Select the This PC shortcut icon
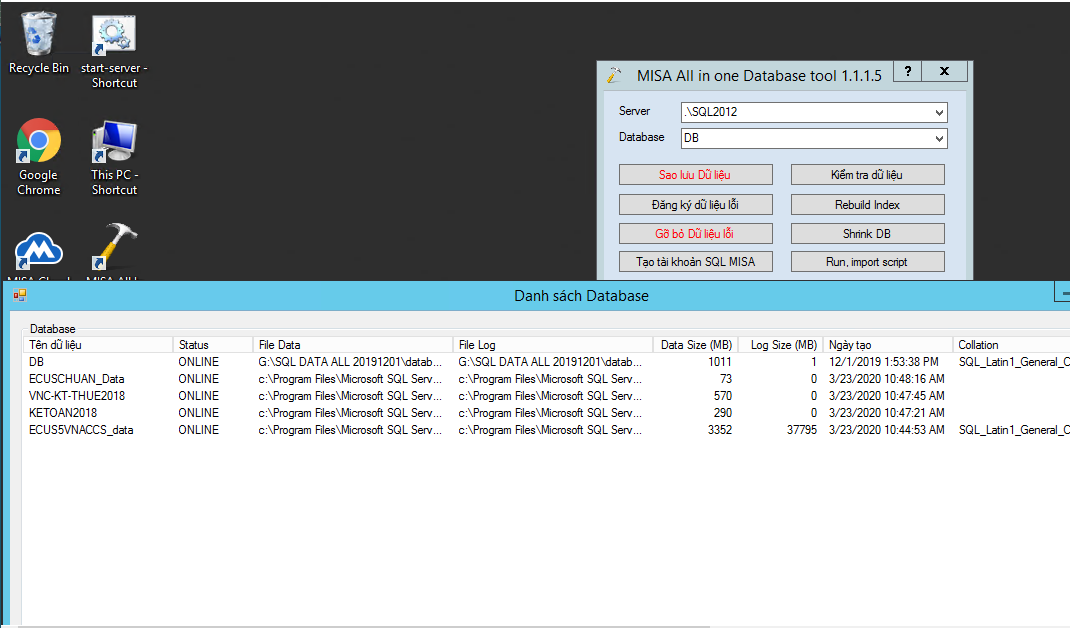The width and height of the screenshot is (1070, 628). (x=114, y=141)
